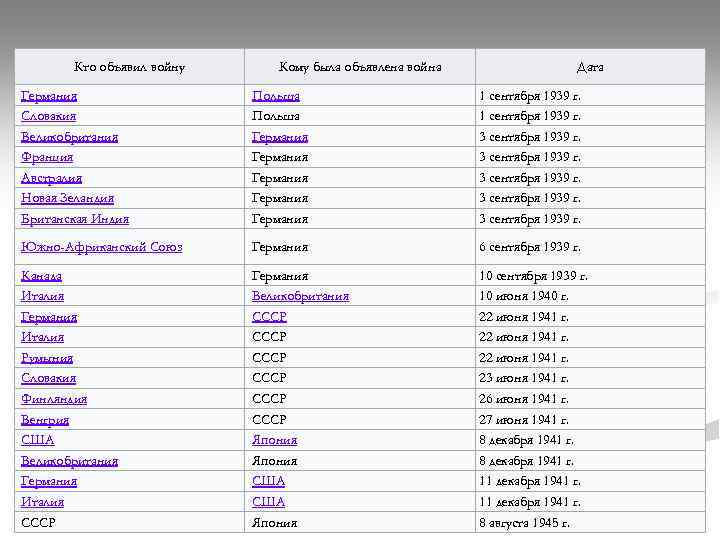Click Япония text in the 1945 row
720x540 pixels.
point(275,523)
